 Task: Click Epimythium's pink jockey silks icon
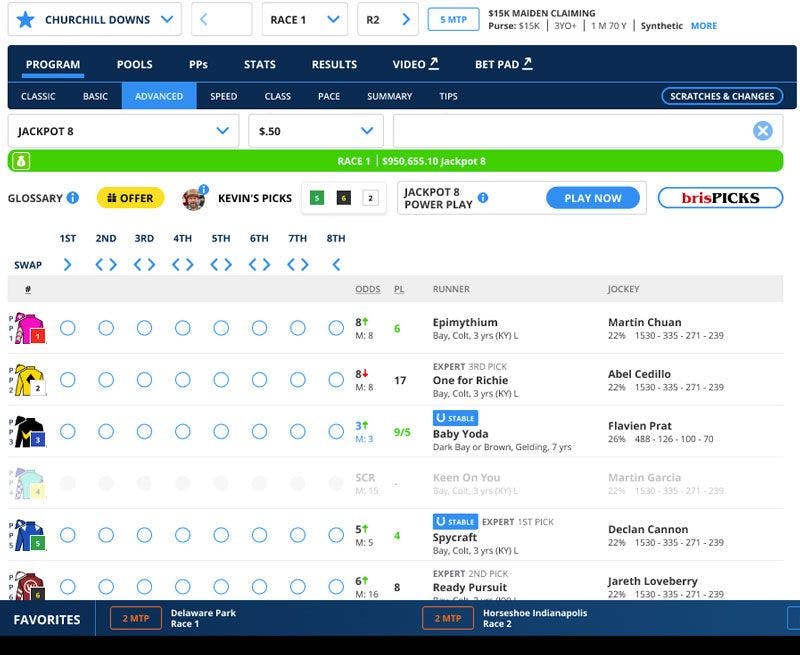point(28,329)
